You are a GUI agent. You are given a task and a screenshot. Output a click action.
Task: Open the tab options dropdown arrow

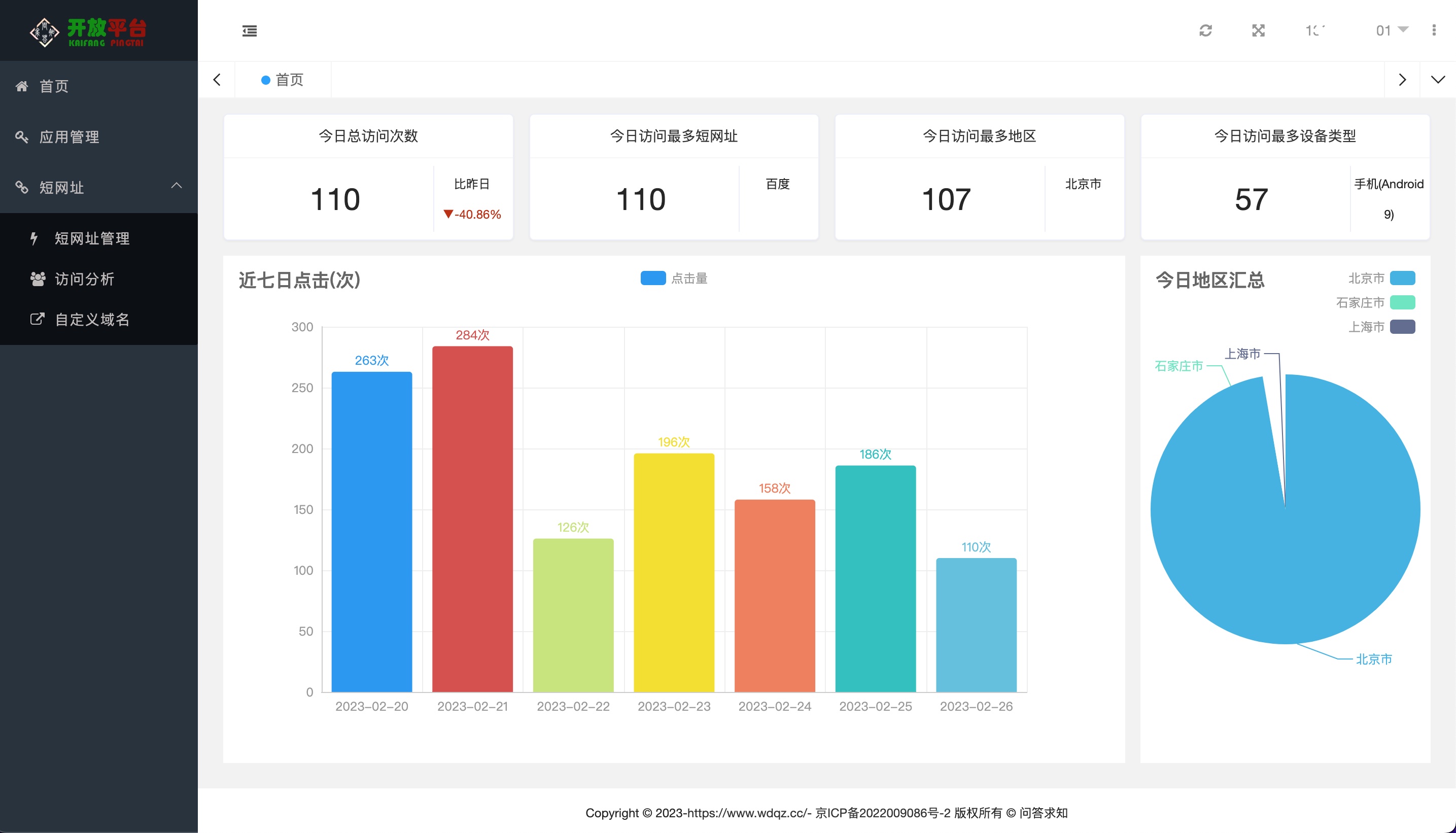[1438, 80]
